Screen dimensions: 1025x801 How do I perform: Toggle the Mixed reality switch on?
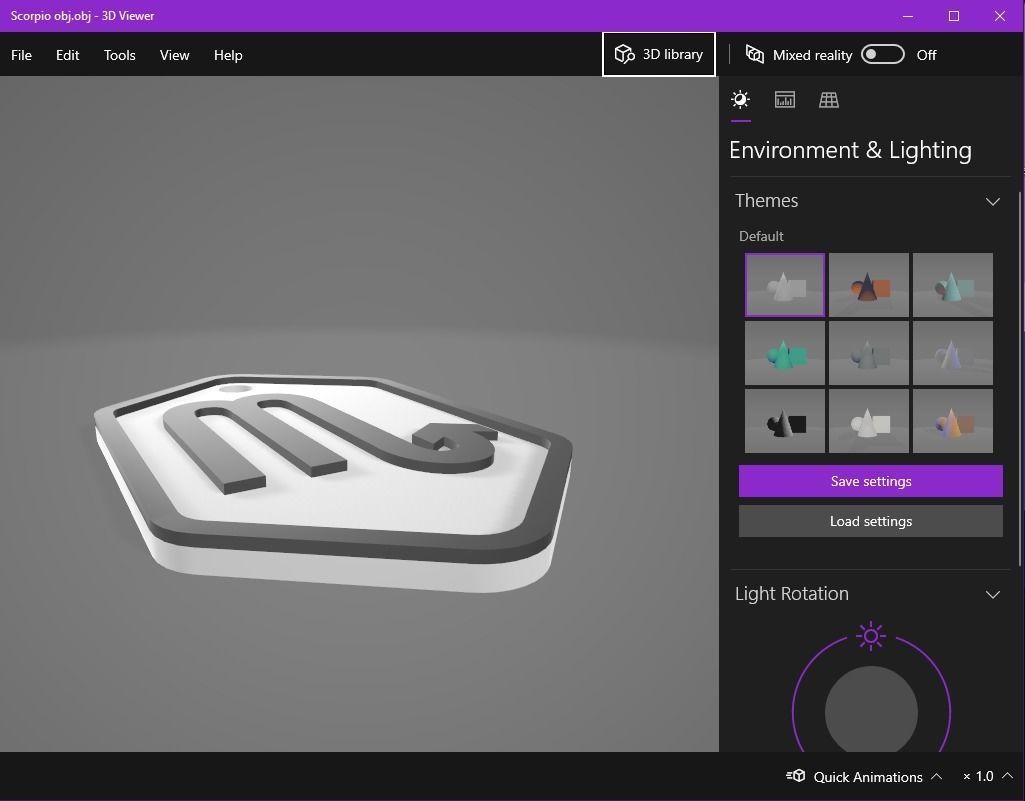(x=882, y=54)
